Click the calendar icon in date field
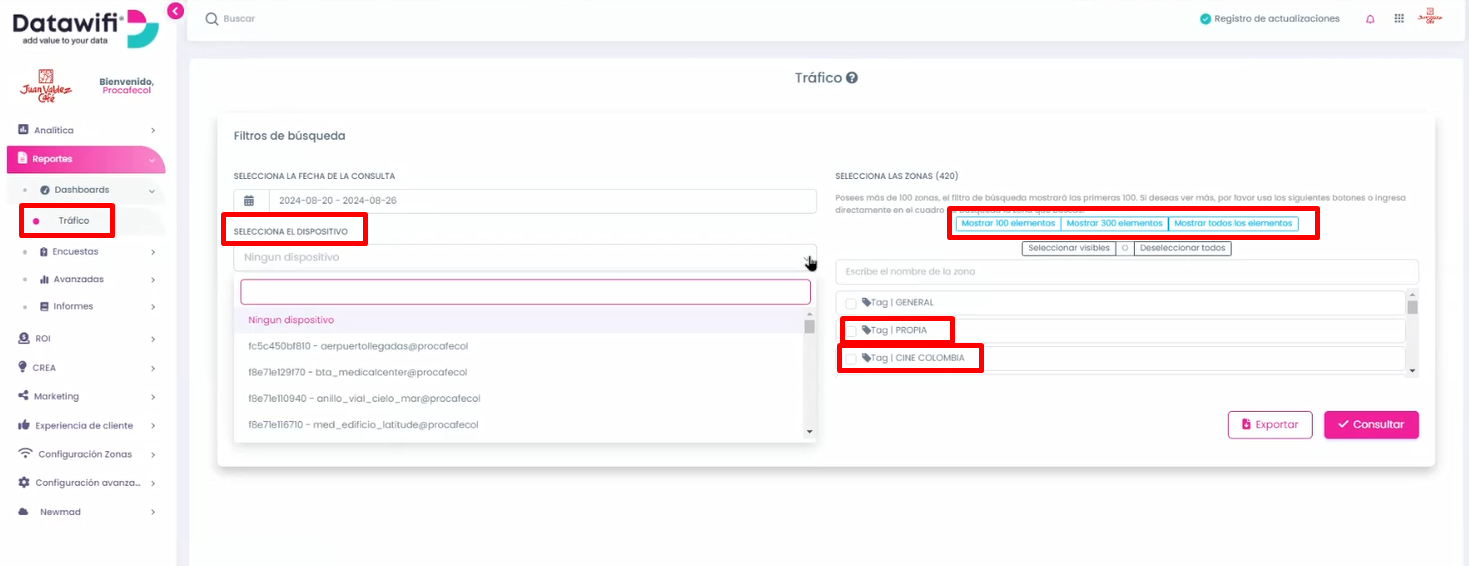This screenshot has height=566, width=1469. click(x=249, y=200)
